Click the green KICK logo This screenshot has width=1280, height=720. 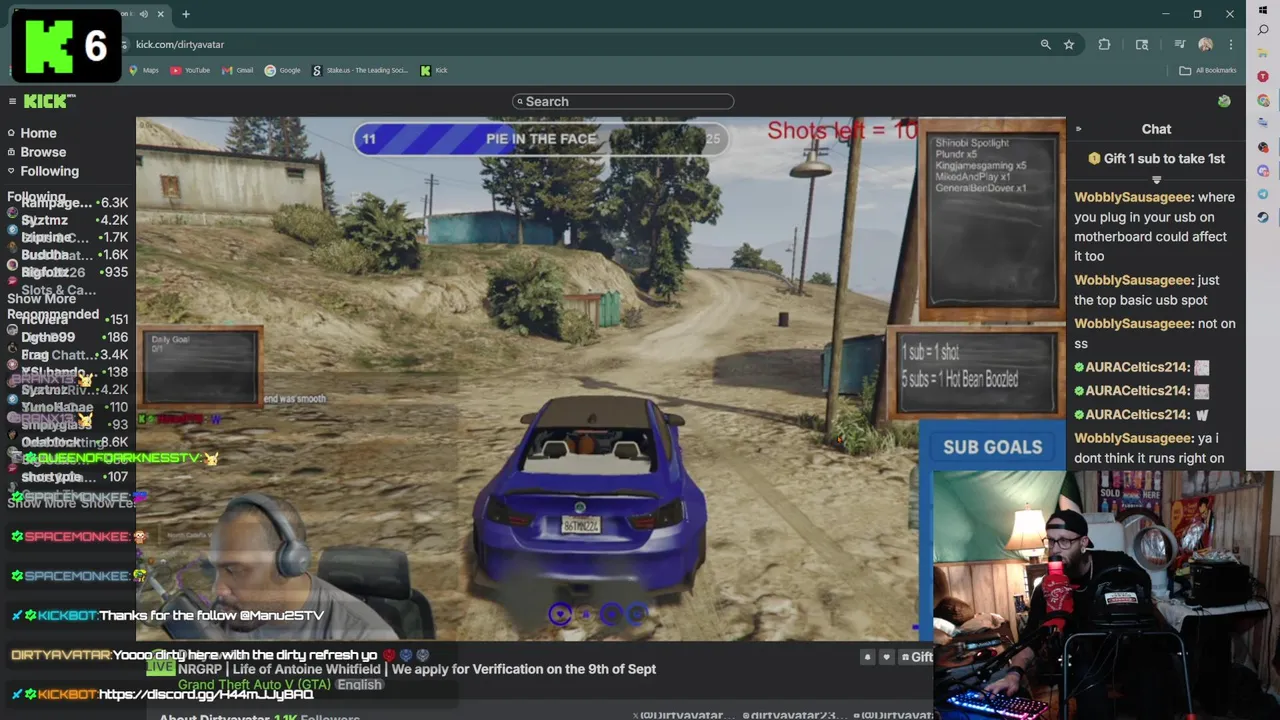(x=49, y=101)
